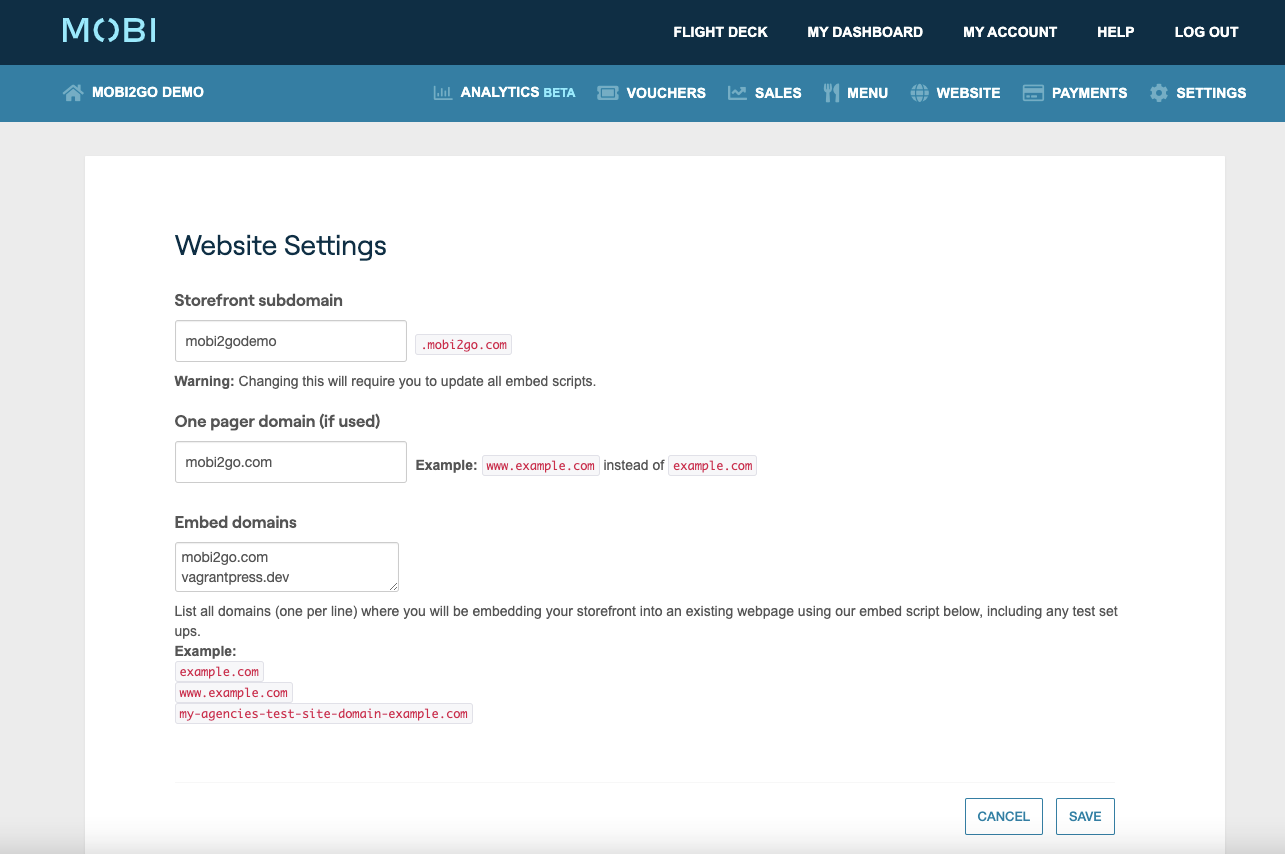
Task: Click the Analytics bar chart icon
Action: pos(442,93)
